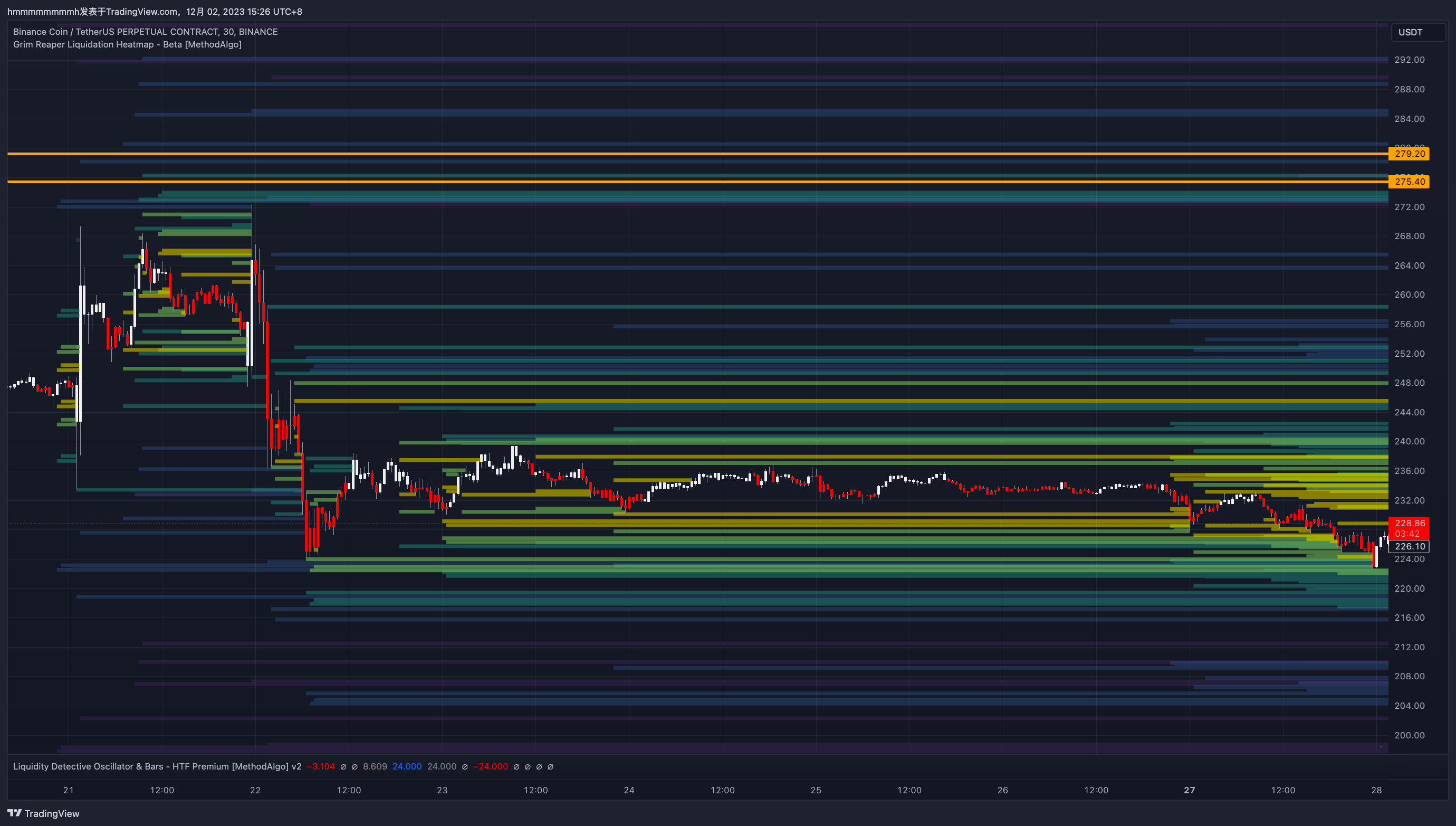Click the orange 275.40 price label
The width and height of the screenshot is (1456, 826).
[1409, 182]
